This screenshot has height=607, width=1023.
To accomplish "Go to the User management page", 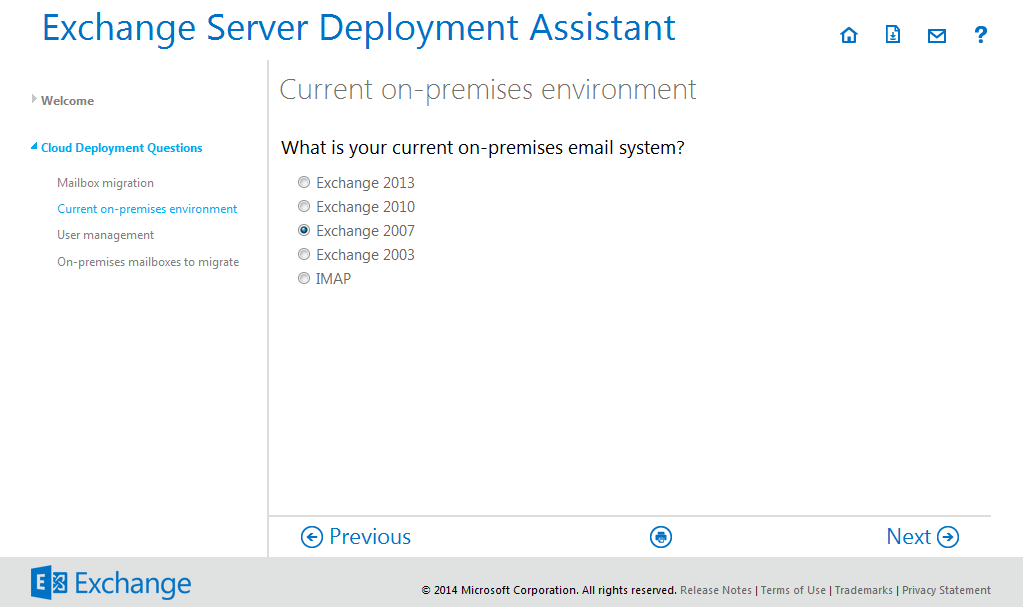I will click(x=106, y=235).
